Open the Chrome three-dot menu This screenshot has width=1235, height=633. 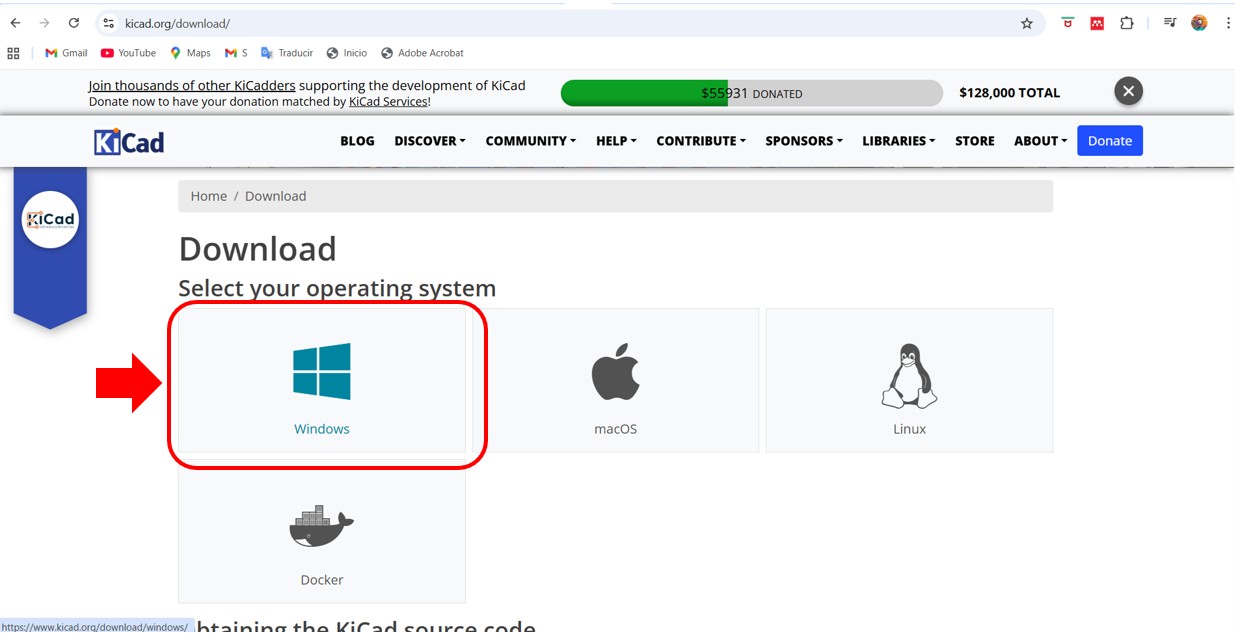1227,23
